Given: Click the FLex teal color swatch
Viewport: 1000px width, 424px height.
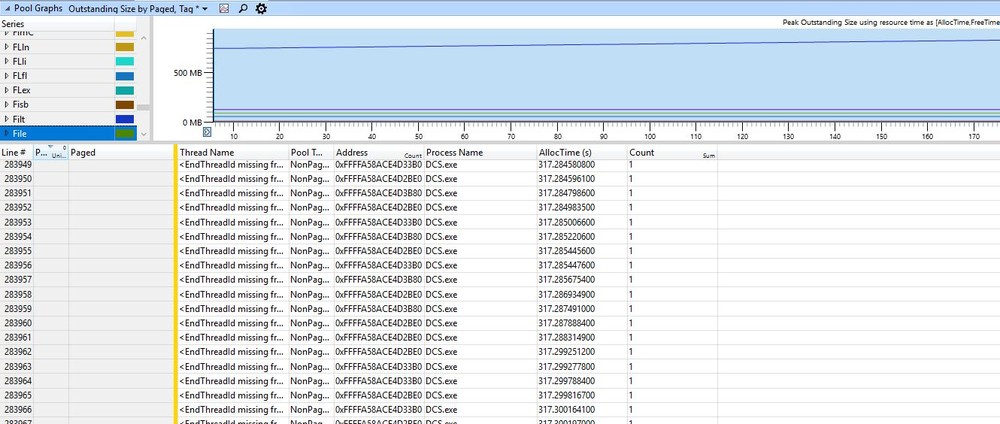Looking at the screenshot, I should pyautogui.click(x=124, y=91).
